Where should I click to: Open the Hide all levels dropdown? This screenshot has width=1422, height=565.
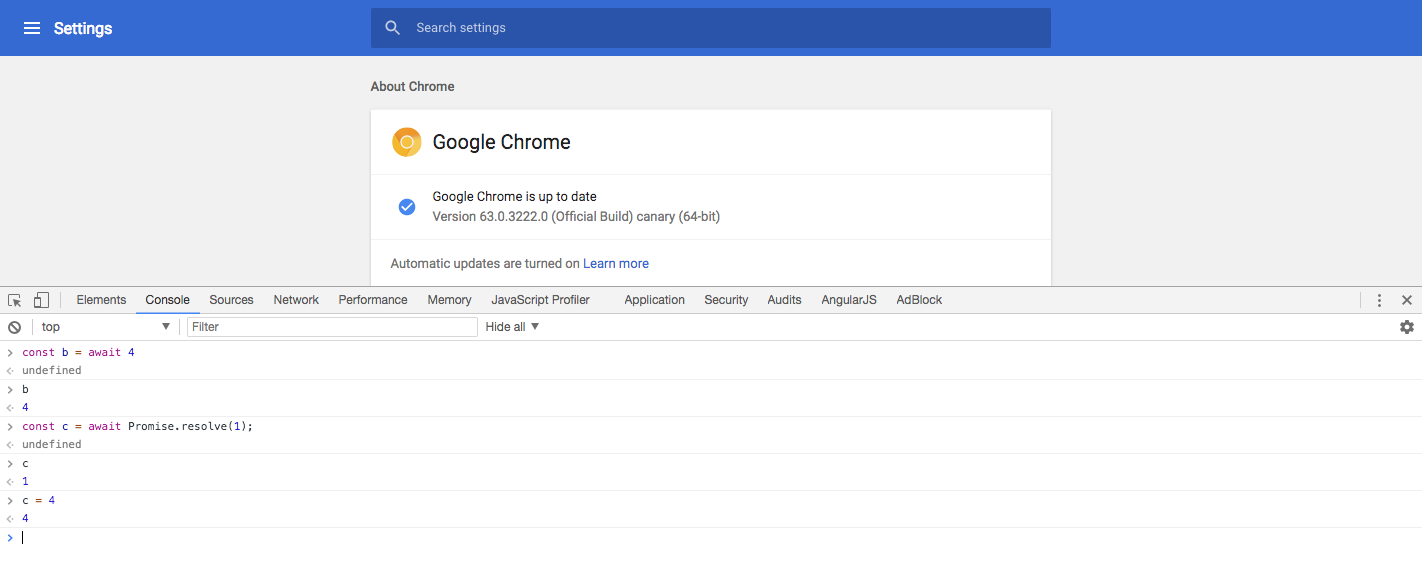(513, 327)
